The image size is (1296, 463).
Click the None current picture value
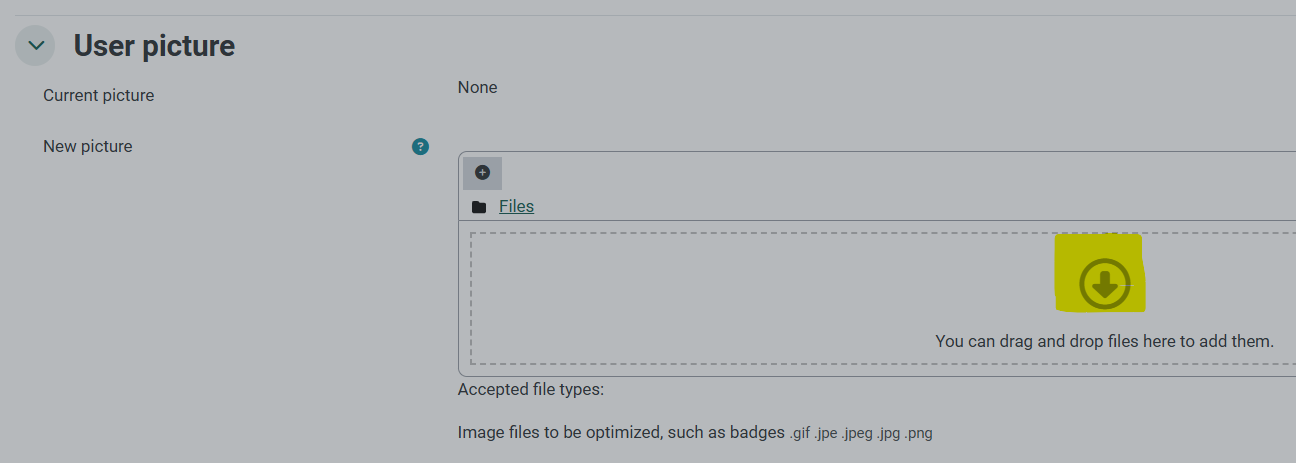[x=477, y=87]
